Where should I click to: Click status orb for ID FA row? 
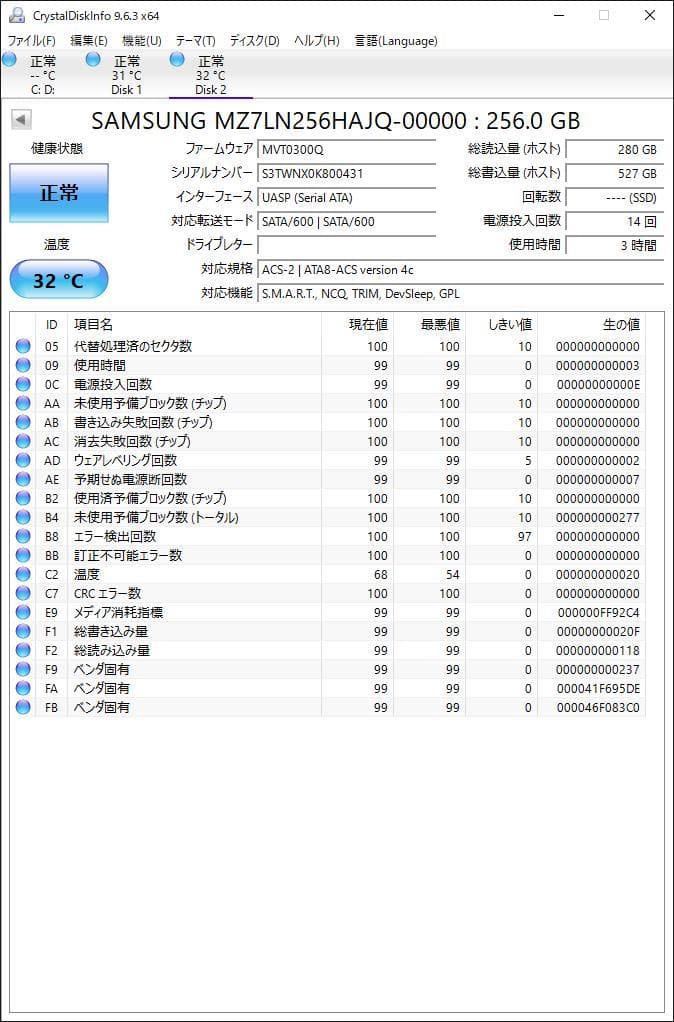coord(23,688)
